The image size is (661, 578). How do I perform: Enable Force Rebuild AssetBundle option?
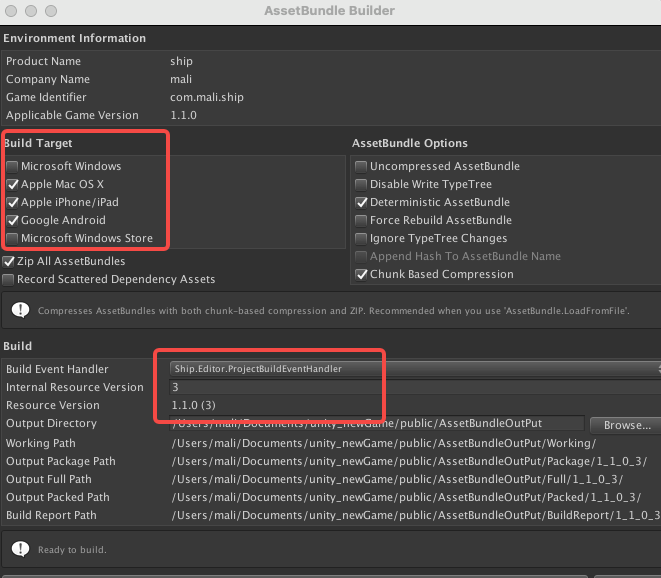click(361, 220)
